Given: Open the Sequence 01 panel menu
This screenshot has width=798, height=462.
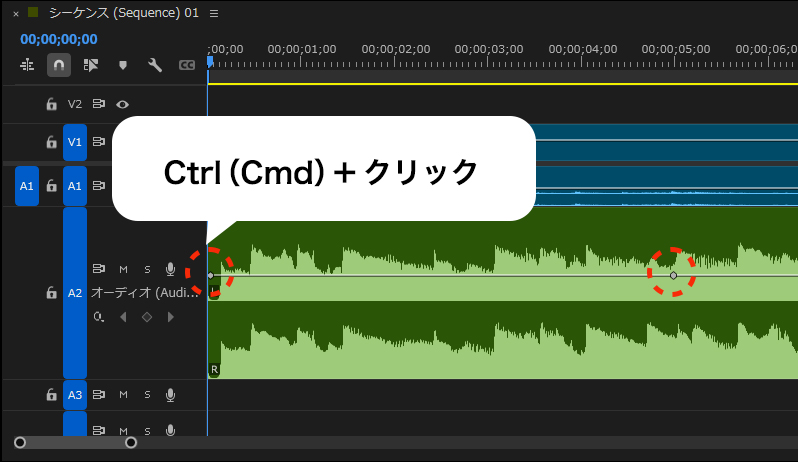Looking at the screenshot, I should 214,14.
